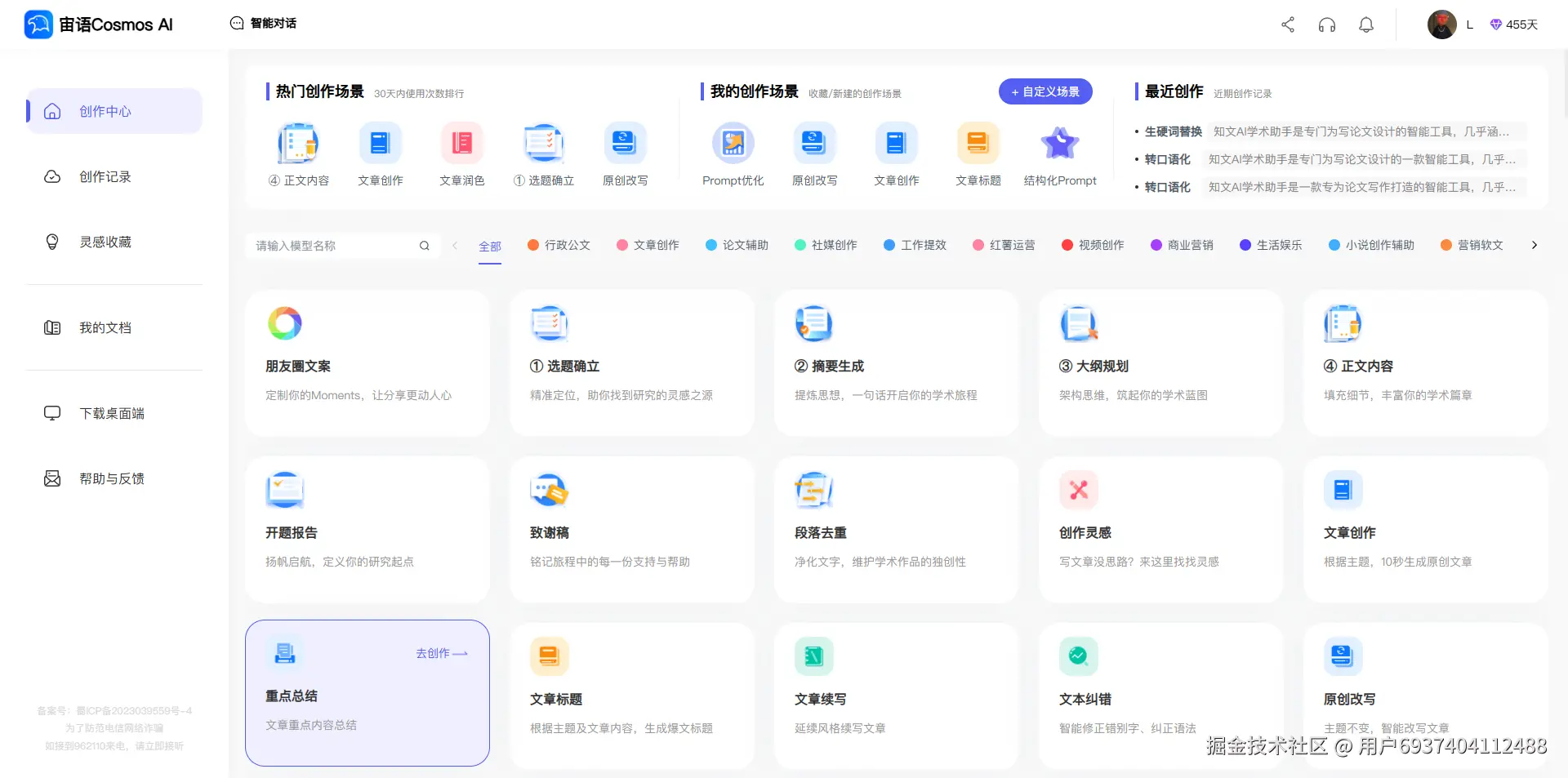
Task: Show more categories with right arrow
Action: coord(1535,245)
